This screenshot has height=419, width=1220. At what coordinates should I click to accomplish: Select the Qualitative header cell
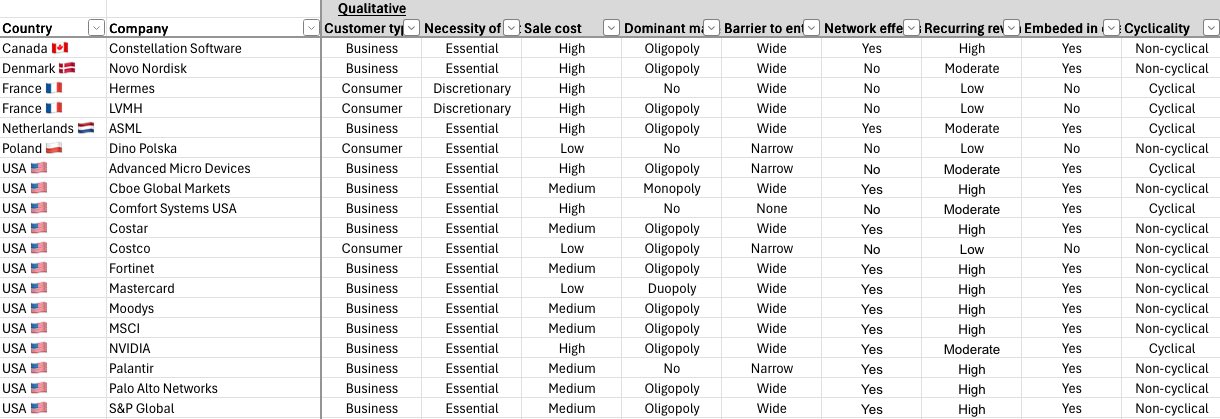coord(371,9)
